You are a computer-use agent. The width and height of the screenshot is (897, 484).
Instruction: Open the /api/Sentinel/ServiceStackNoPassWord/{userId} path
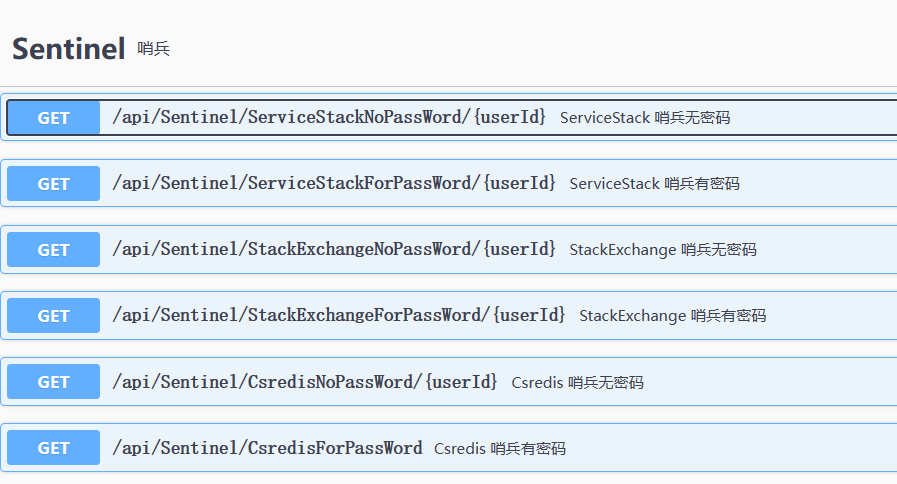(329, 117)
